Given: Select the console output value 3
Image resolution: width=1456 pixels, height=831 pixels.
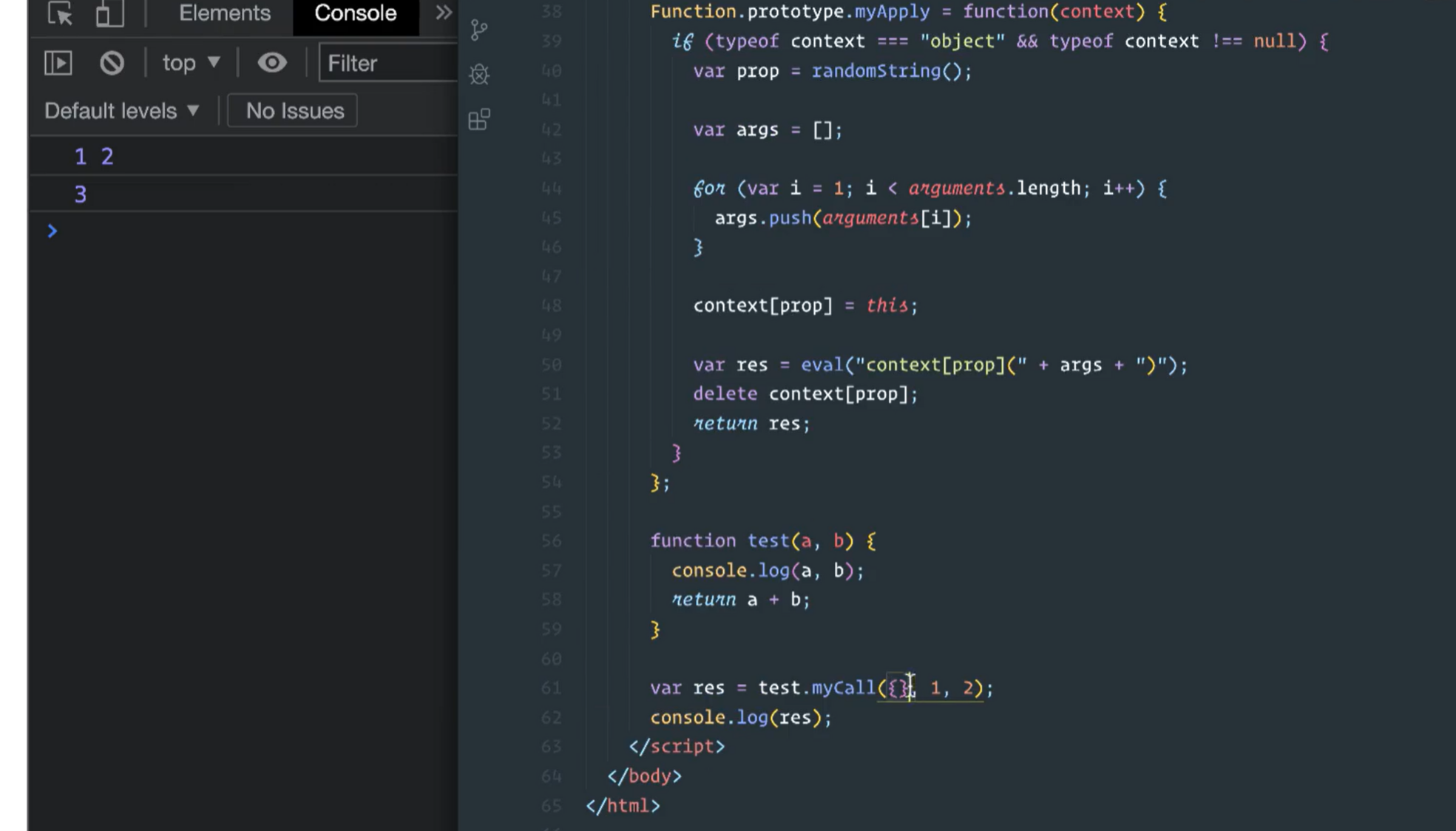Looking at the screenshot, I should click(x=81, y=194).
